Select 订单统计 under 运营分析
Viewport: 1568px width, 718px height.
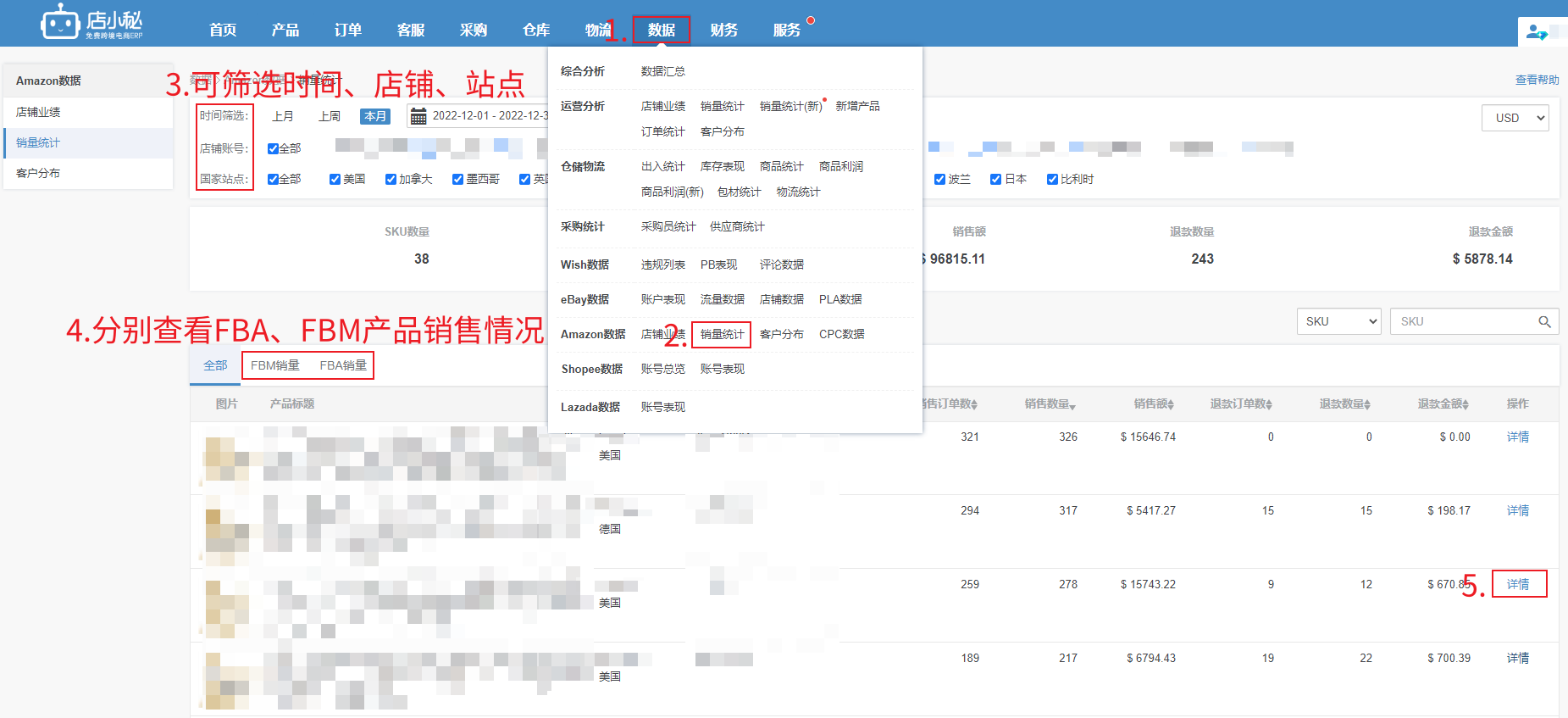(663, 131)
